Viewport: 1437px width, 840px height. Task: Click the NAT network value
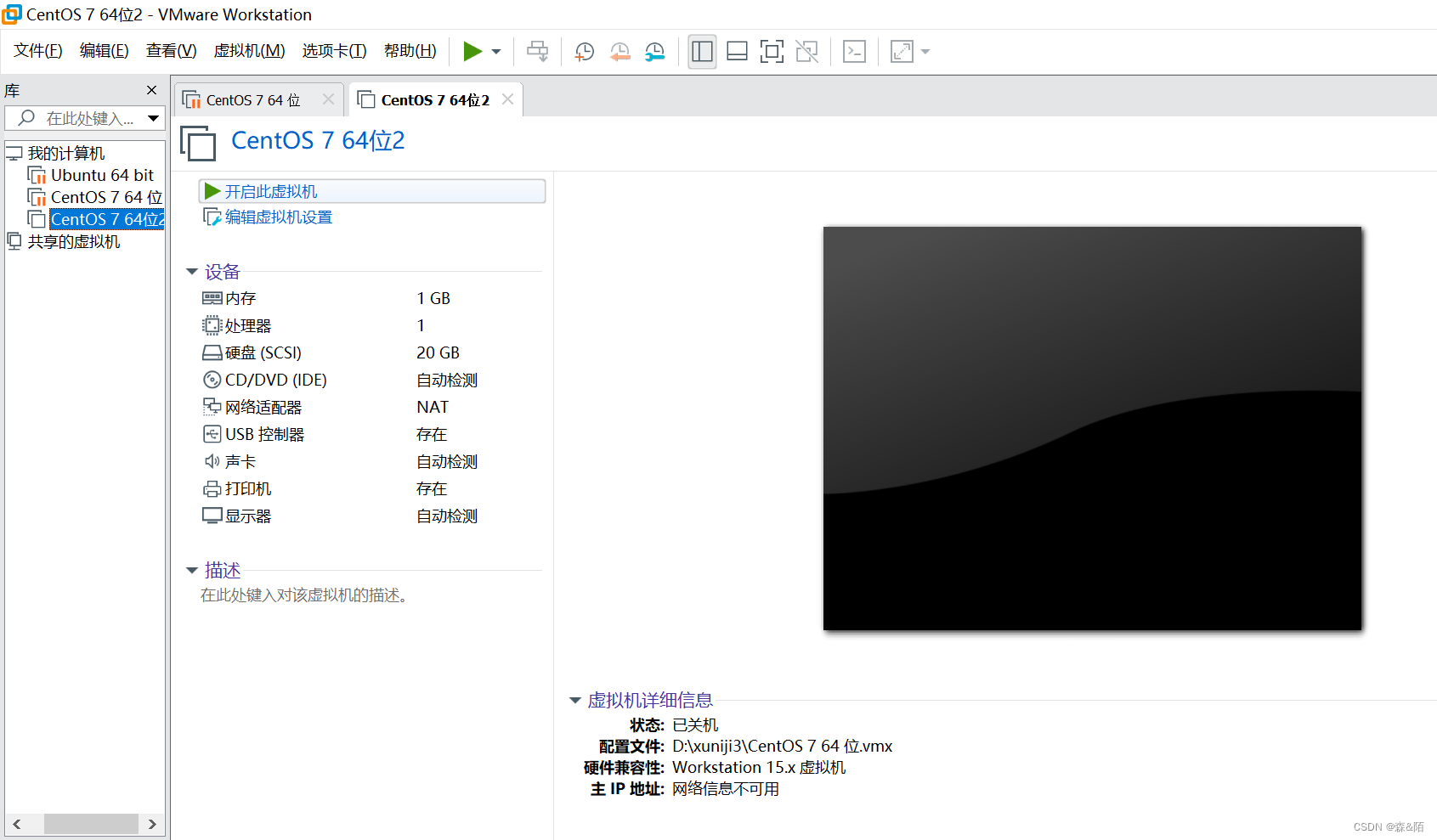tap(433, 407)
